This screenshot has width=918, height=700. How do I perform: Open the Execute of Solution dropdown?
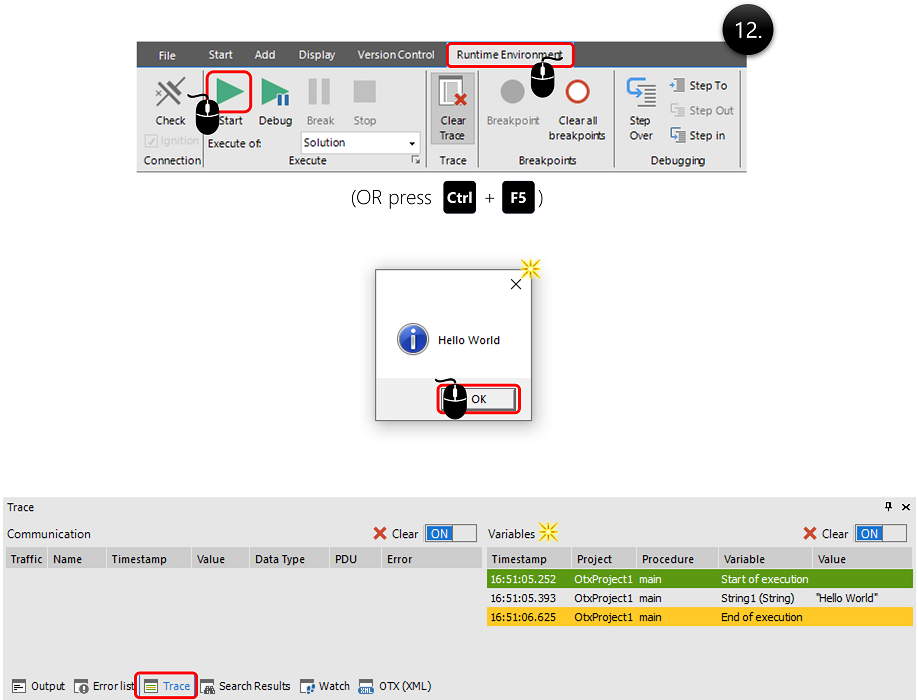pos(412,143)
